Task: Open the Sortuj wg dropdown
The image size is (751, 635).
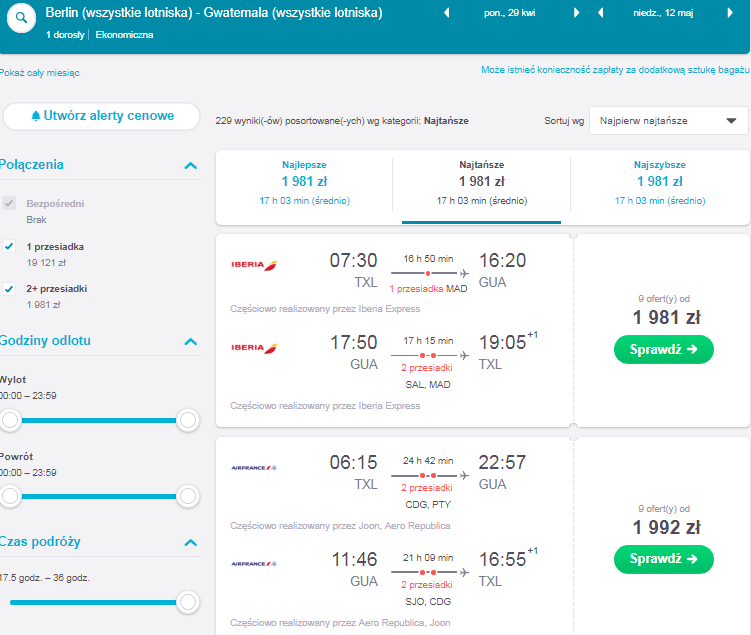Action: coord(668,121)
